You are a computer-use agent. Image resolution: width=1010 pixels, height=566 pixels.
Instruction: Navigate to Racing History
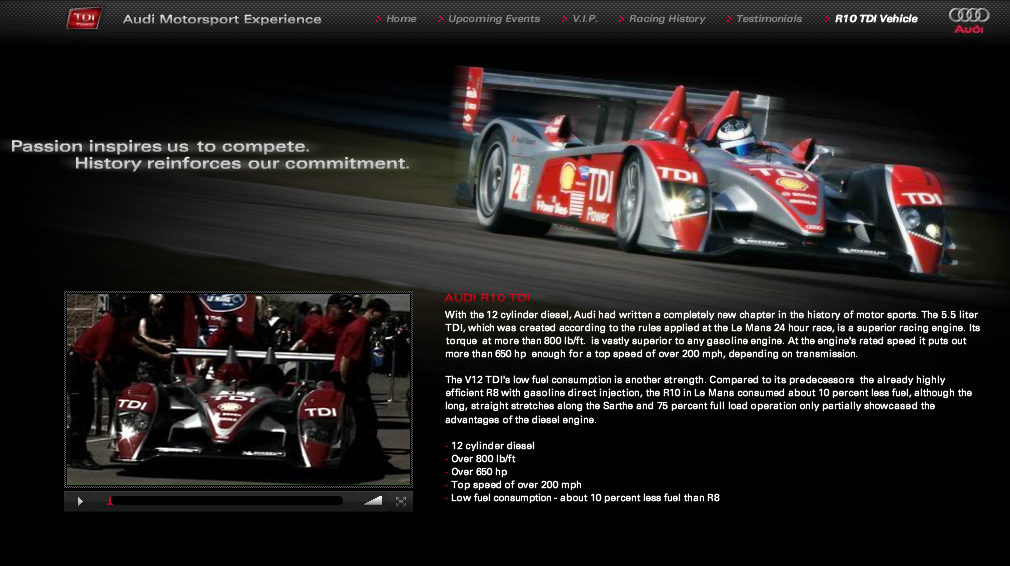(667, 19)
